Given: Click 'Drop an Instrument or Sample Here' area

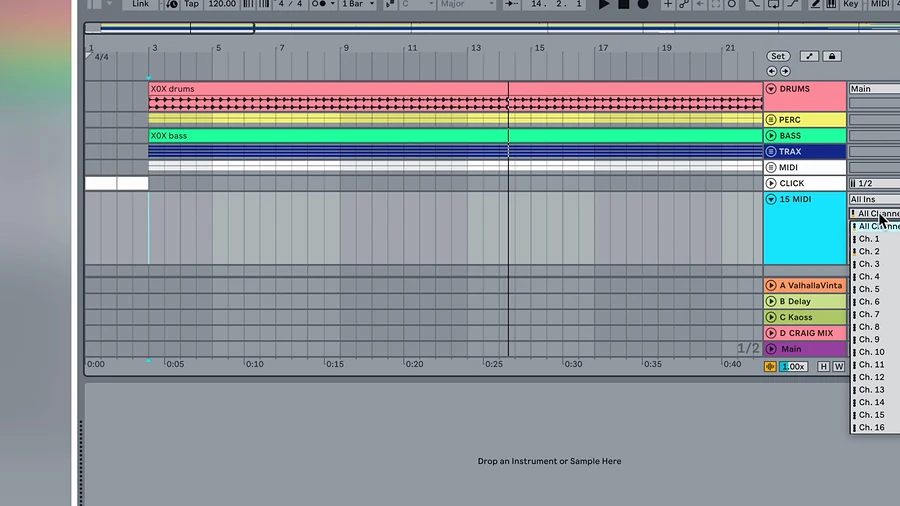Looking at the screenshot, I should (549, 461).
